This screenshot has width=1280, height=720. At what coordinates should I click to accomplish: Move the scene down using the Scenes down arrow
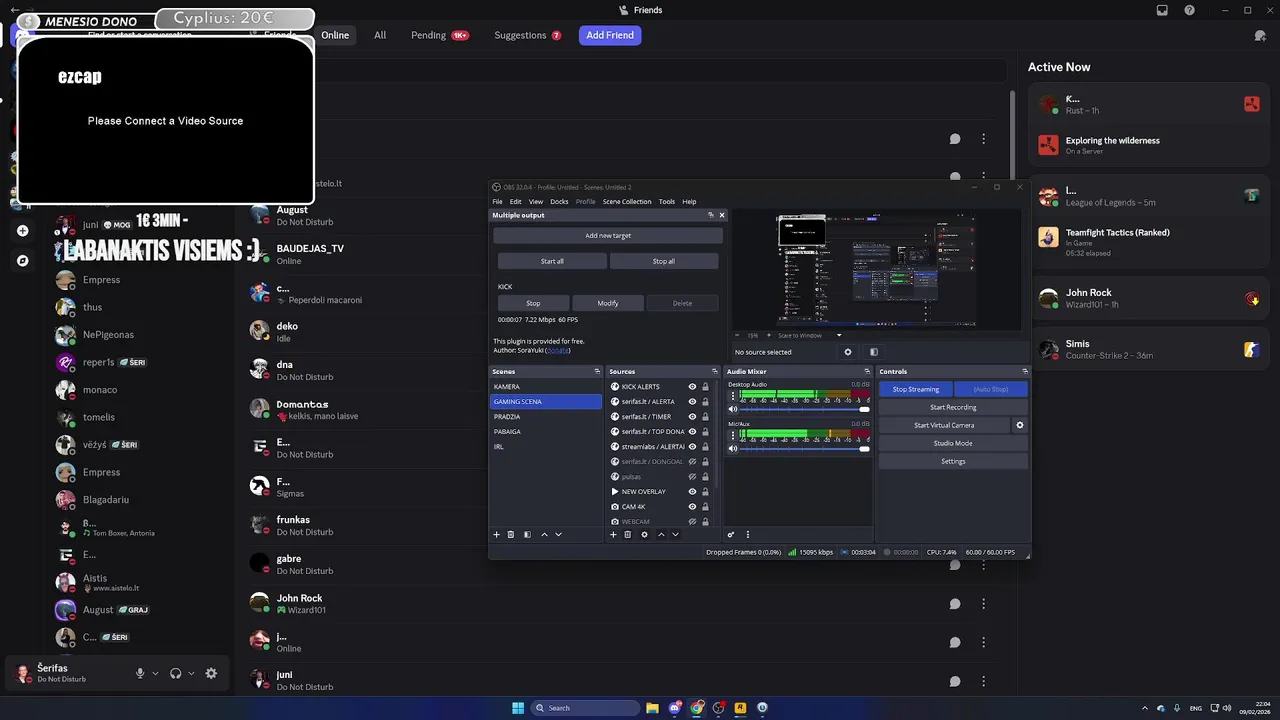coord(558,535)
